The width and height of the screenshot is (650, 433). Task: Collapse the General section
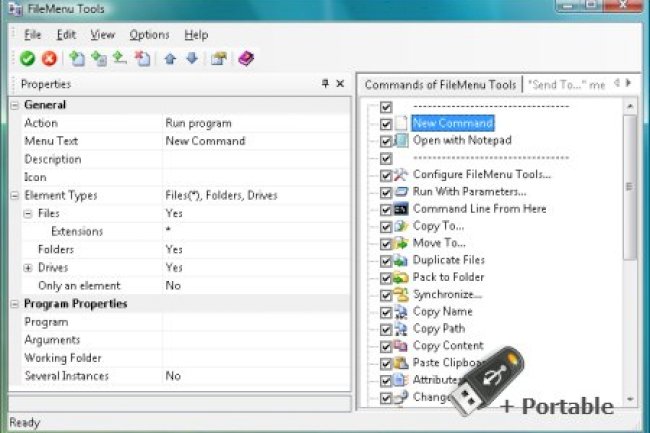pos(15,105)
